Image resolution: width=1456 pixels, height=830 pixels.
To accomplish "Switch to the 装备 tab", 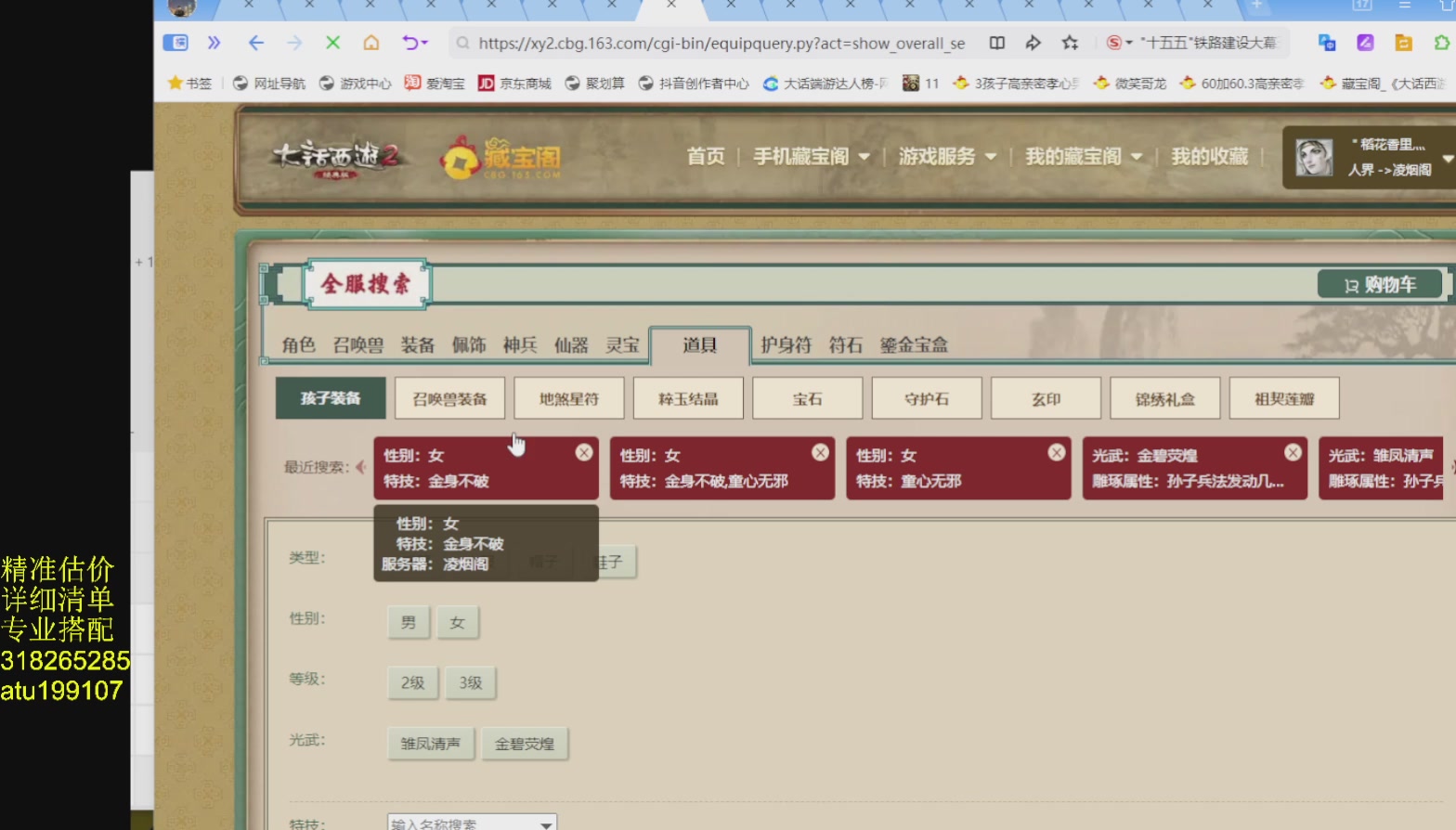I will (x=418, y=345).
